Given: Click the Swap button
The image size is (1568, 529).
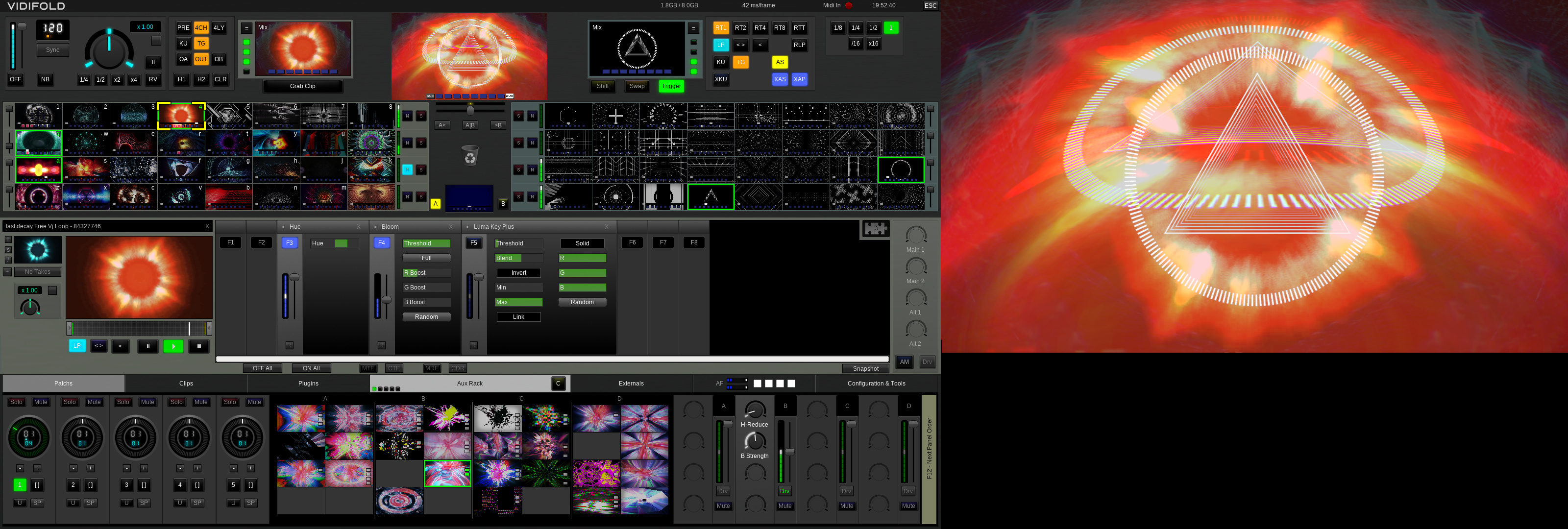Looking at the screenshot, I should tap(637, 86).
